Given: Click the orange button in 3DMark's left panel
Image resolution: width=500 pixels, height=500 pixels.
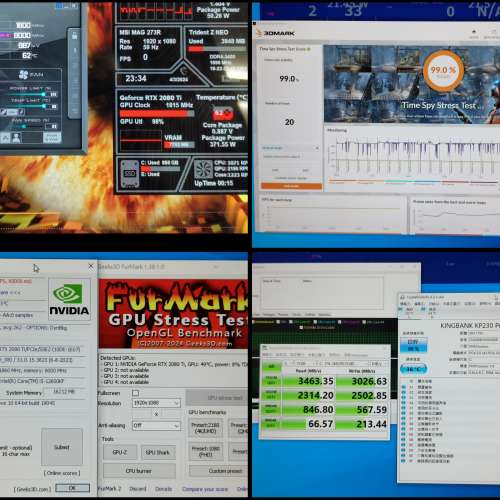Looking at the screenshot, I should (291, 186).
